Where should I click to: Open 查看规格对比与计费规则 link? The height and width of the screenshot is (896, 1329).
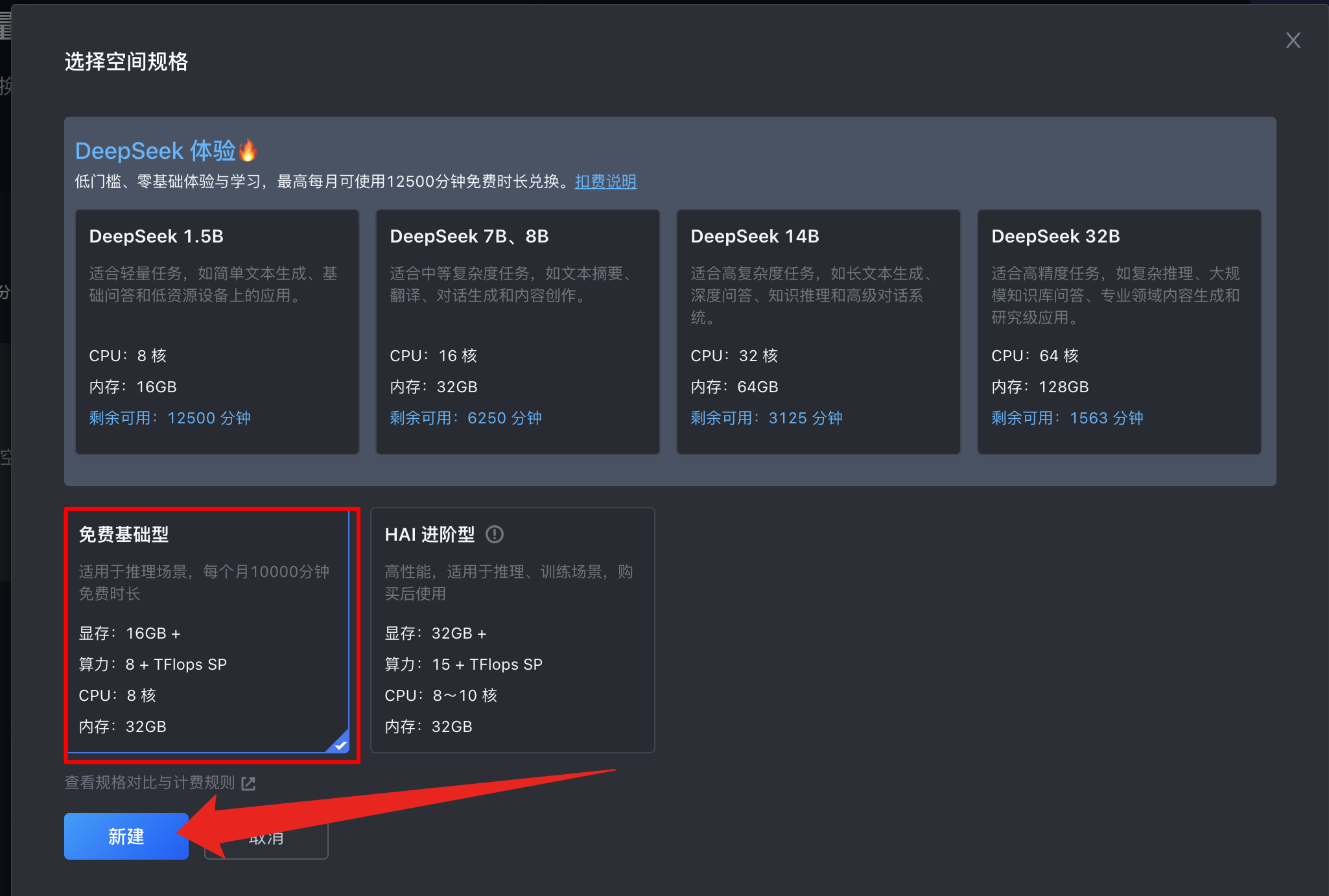point(150,783)
